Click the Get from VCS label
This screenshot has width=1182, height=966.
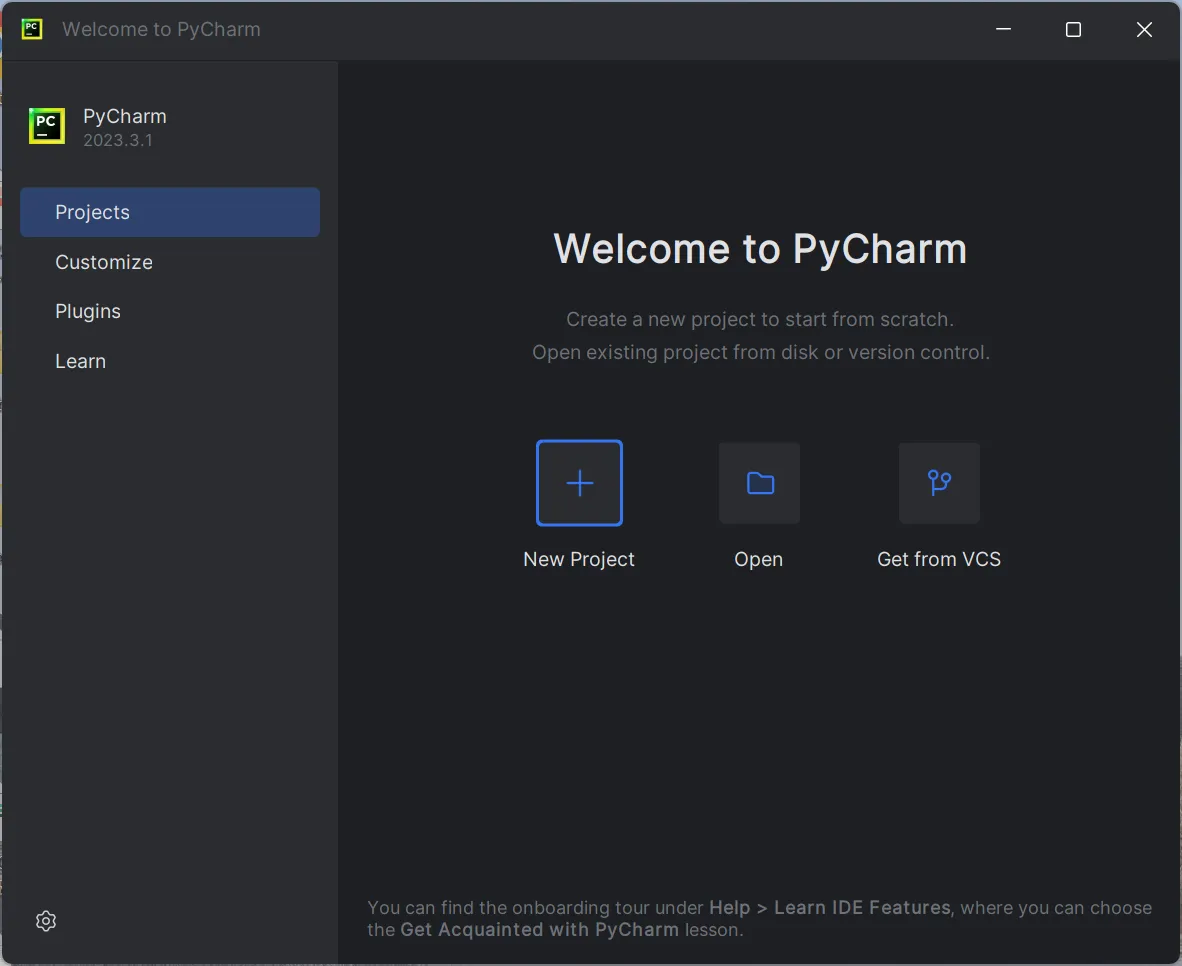pos(939,559)
